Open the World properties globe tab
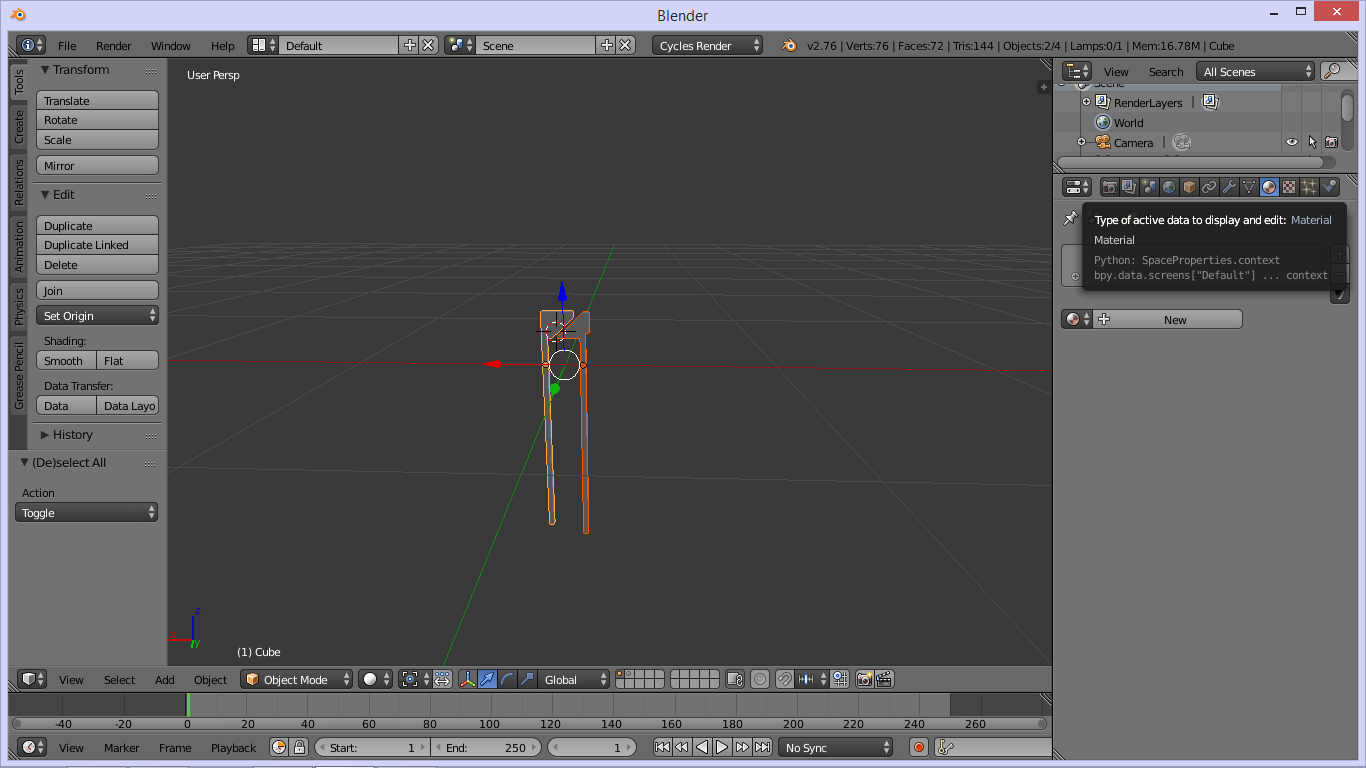The width and height of the screenshot is (1366, 768). (1169, 187)
